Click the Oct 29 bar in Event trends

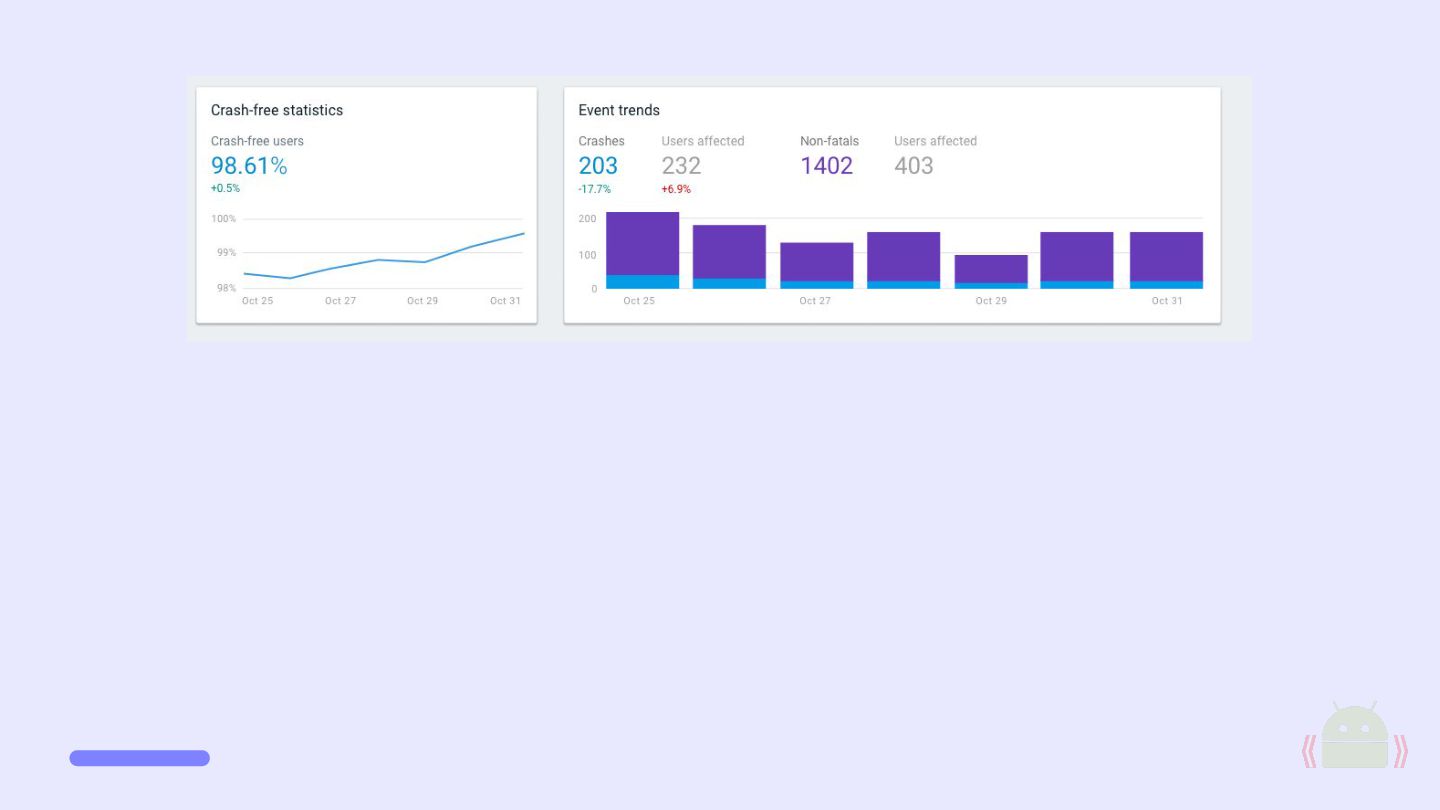pos(991,272)
